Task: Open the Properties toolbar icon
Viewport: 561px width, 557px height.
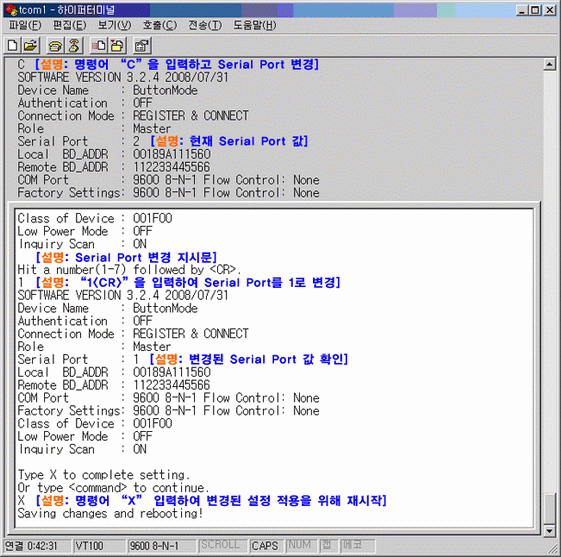Action: click(142, 45)
